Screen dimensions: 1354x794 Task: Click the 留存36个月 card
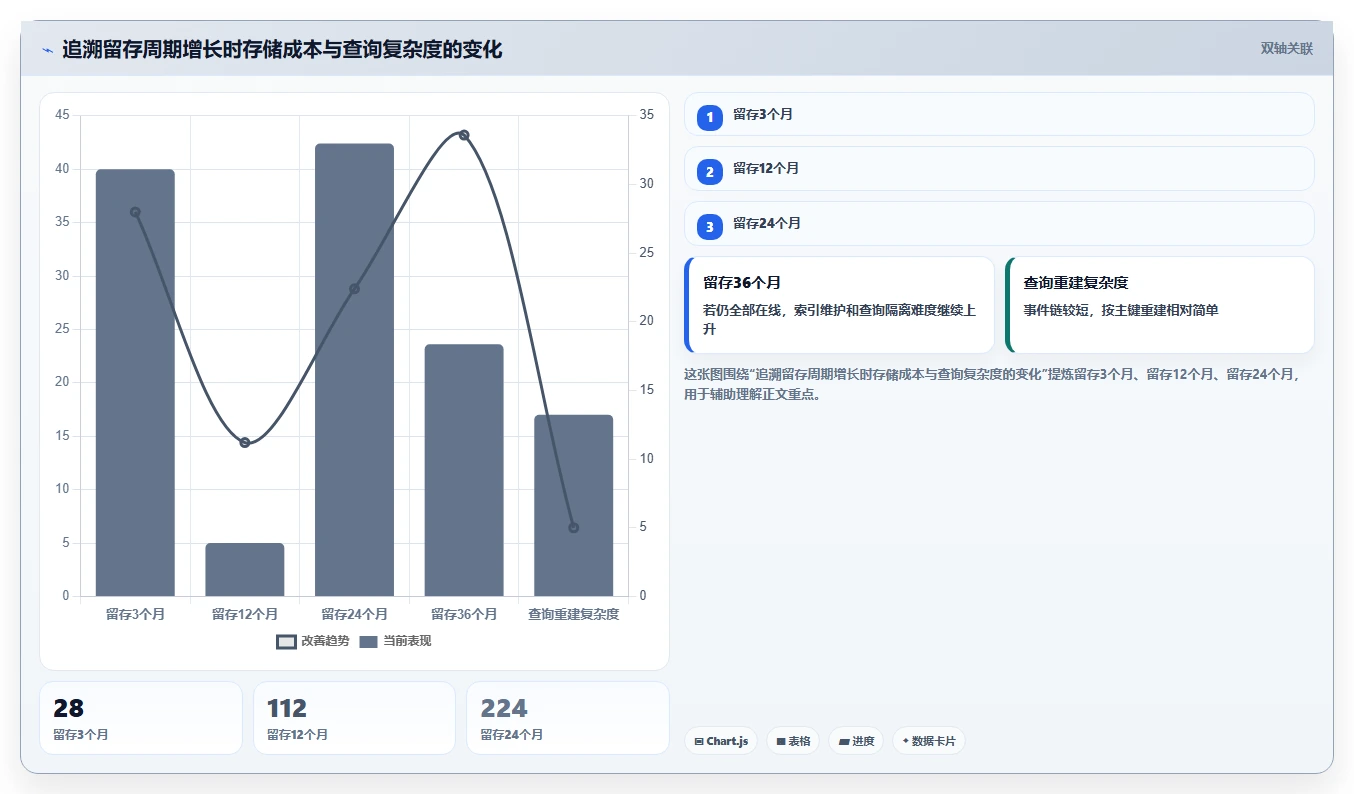tap(839, 305)
